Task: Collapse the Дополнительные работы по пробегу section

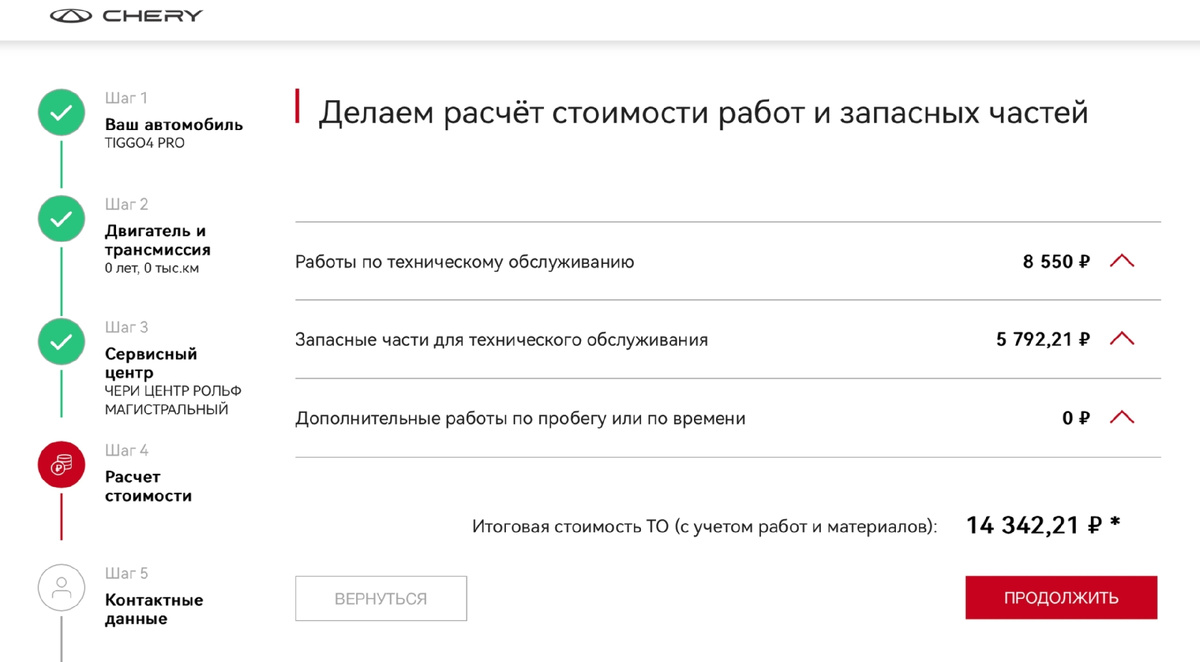Action: (1122, 418)
